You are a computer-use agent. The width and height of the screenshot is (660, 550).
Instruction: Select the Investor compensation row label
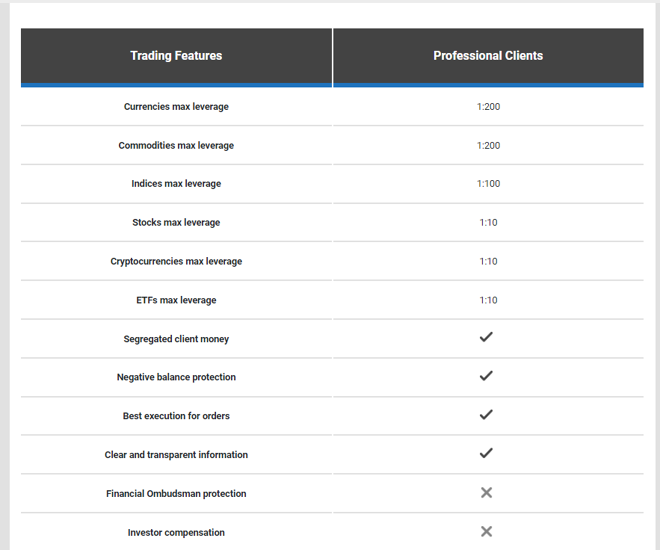(x=176, y=532)
